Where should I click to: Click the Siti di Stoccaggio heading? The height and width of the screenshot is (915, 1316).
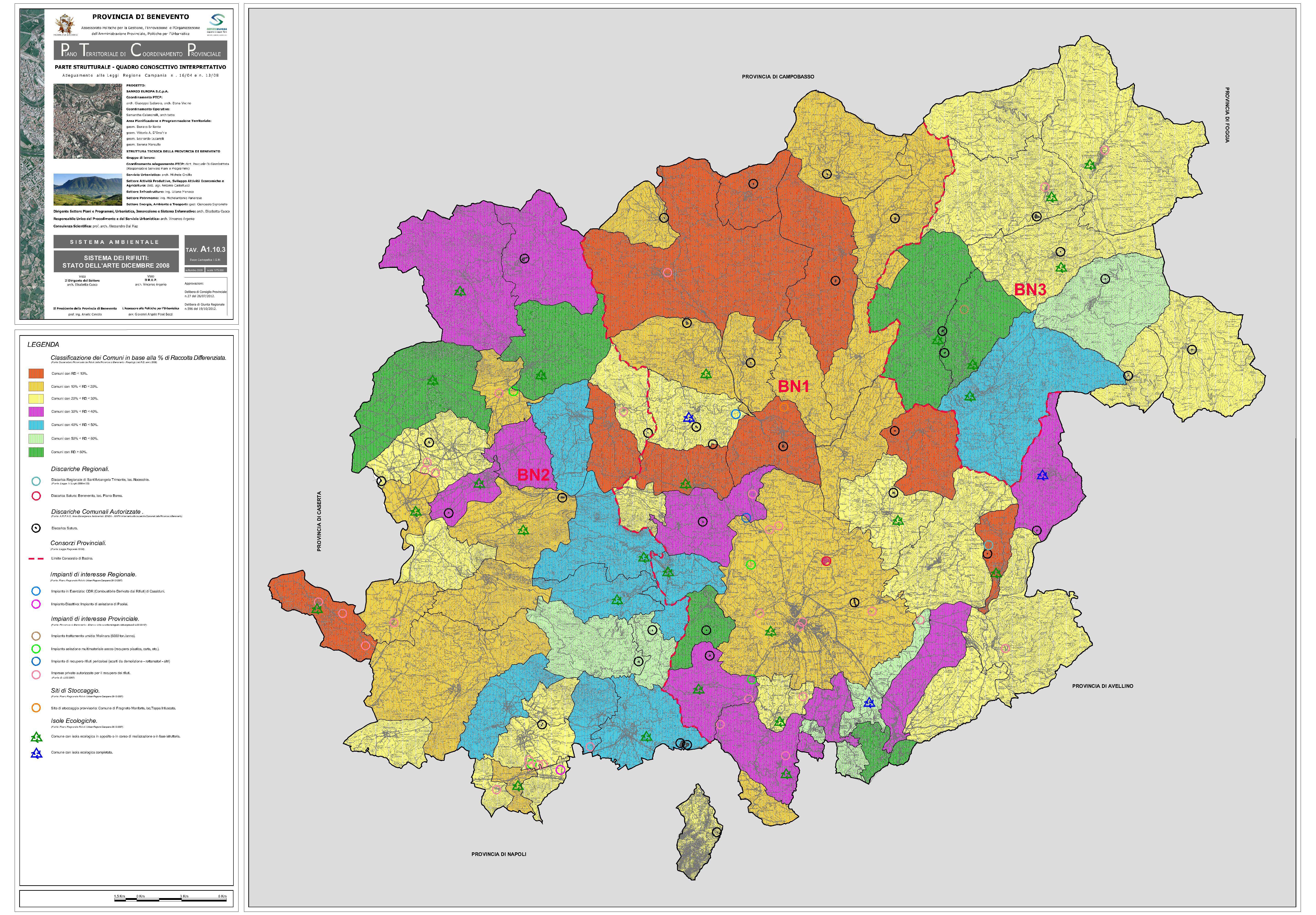[75, 691]
